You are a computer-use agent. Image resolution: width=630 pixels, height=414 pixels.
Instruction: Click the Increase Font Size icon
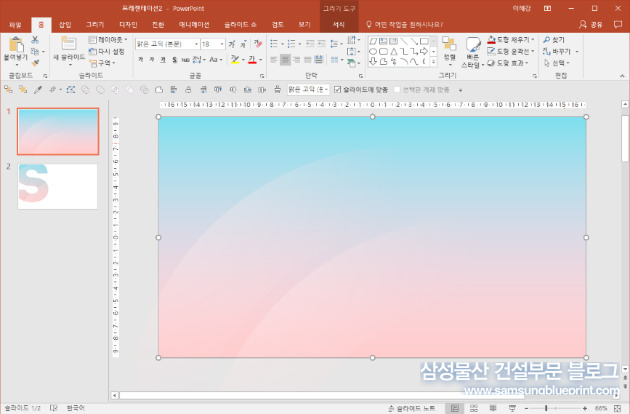click(232, 44)
